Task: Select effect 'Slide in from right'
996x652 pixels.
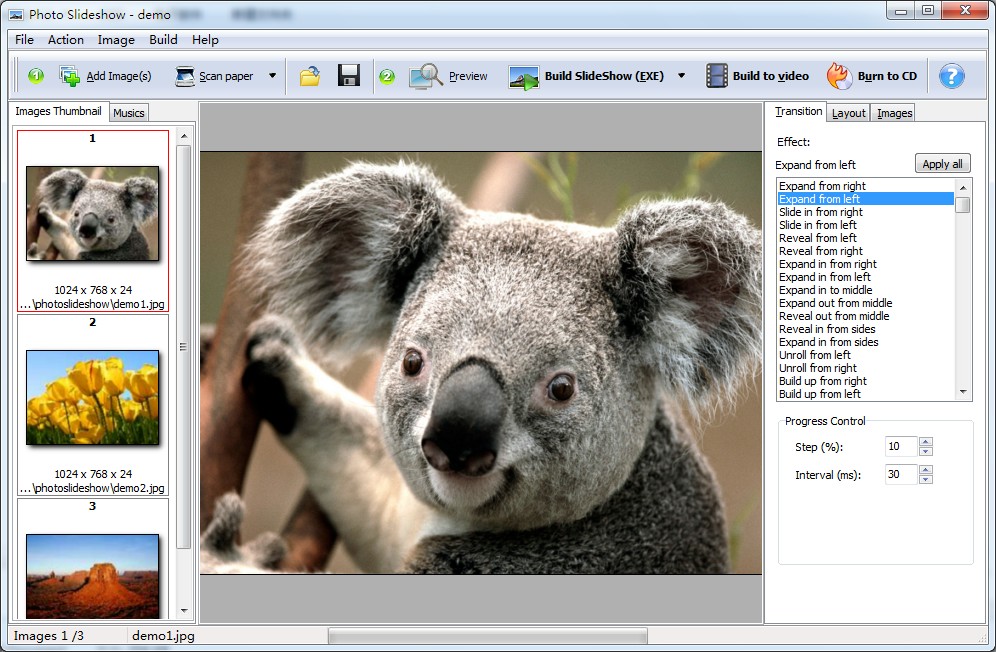Action: (x=865, y=212)
